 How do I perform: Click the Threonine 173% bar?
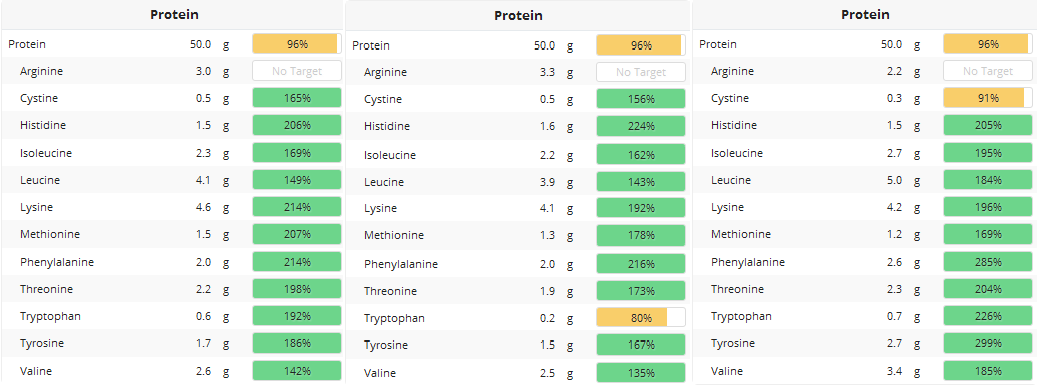coord(641,291)
